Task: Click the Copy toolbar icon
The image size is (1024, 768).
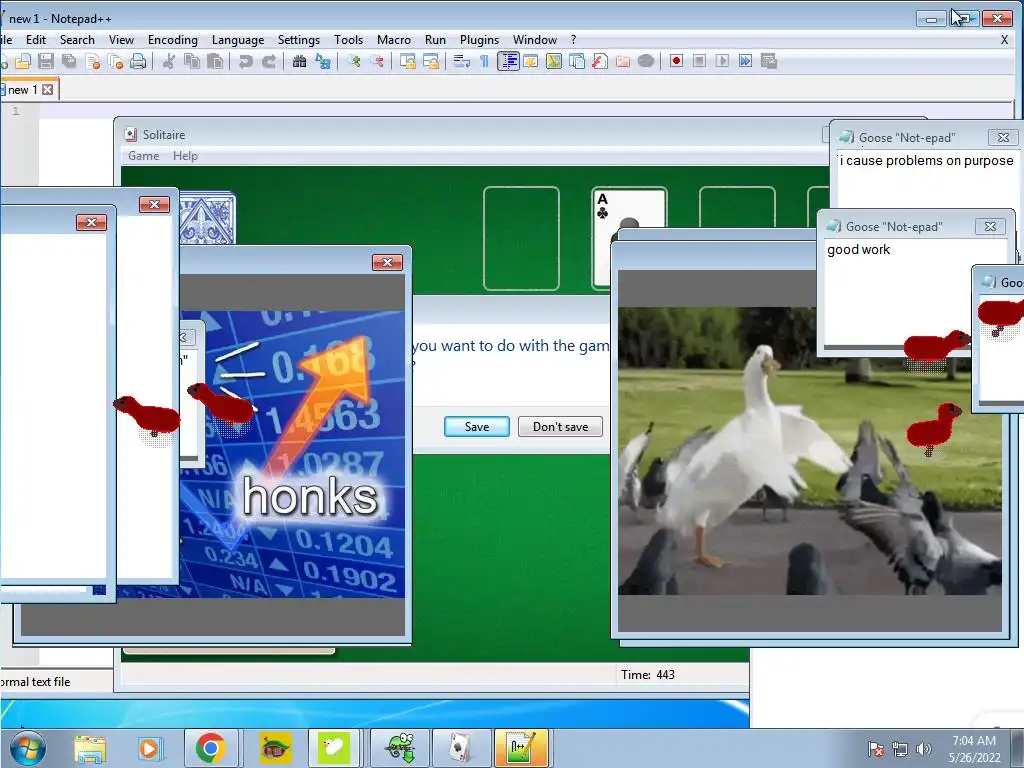Action: click(x=191, y=61)
